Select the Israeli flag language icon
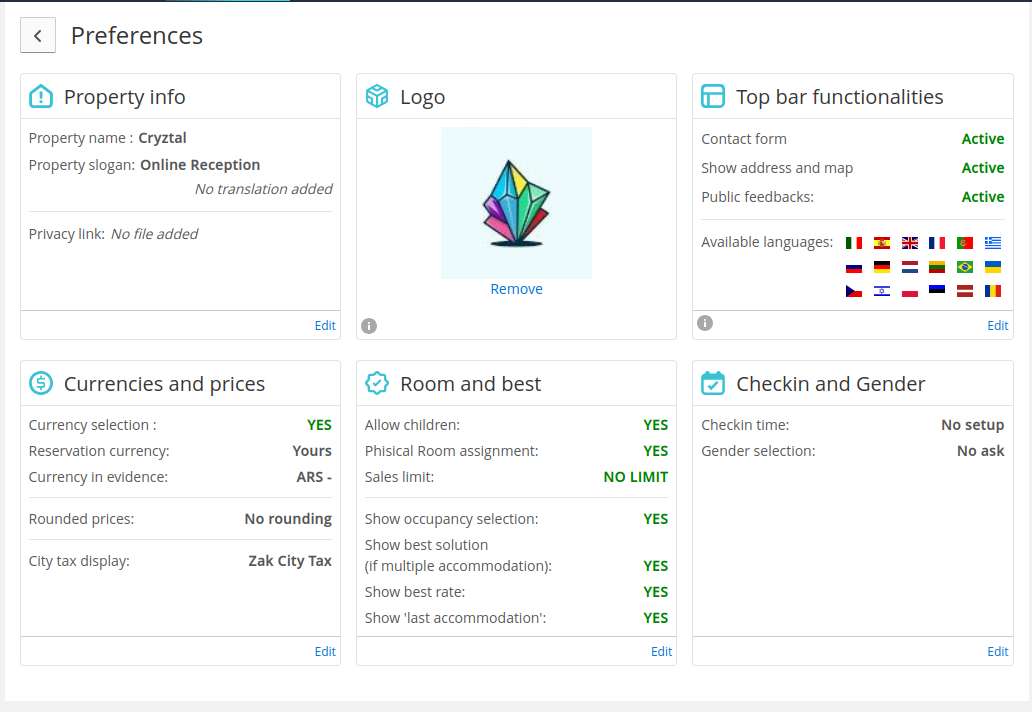The image size is (1032, 712). (x=881, y=292)
